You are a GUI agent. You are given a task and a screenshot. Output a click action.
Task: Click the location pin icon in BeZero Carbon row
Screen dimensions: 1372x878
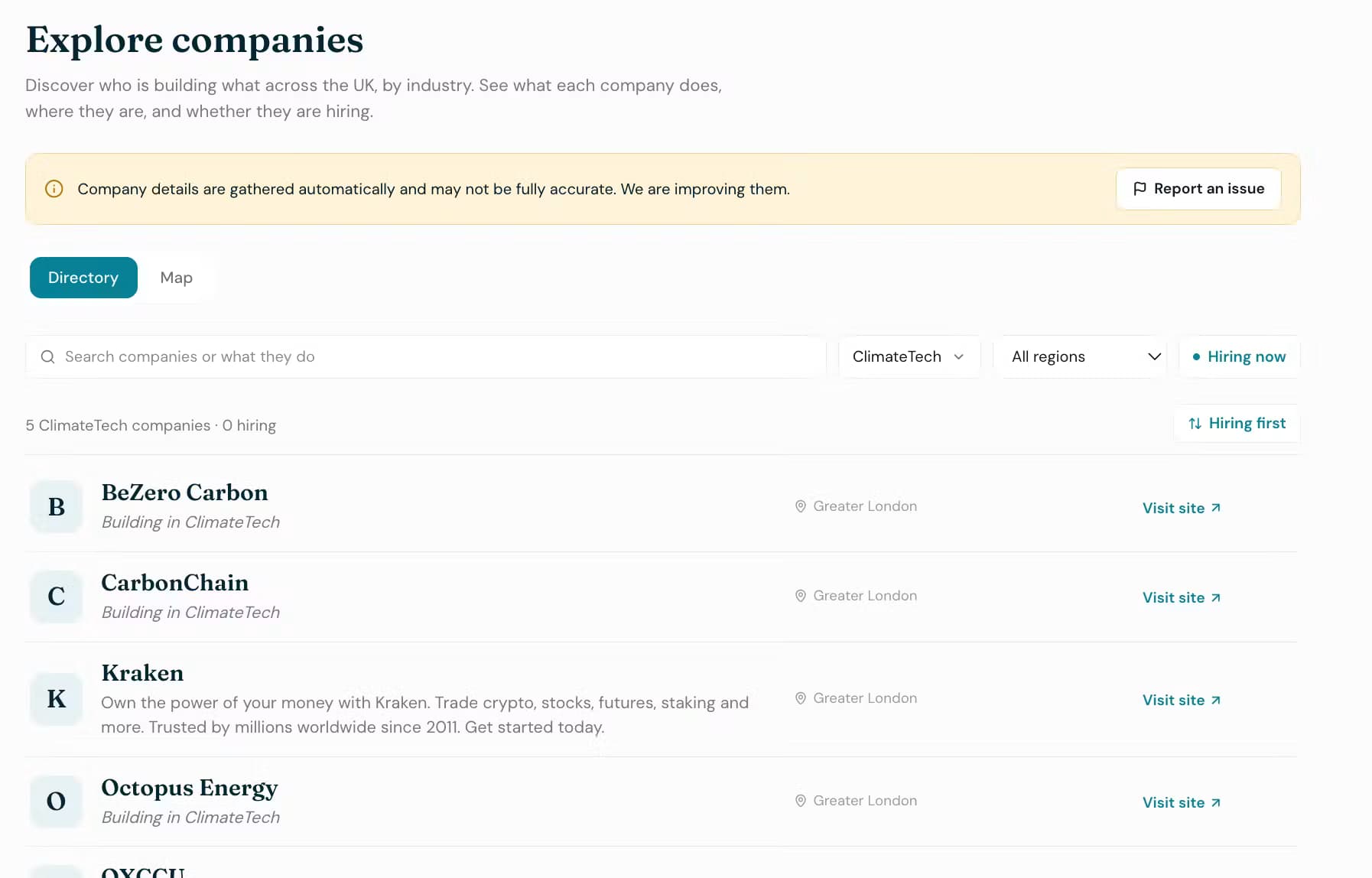click(801, 506)
